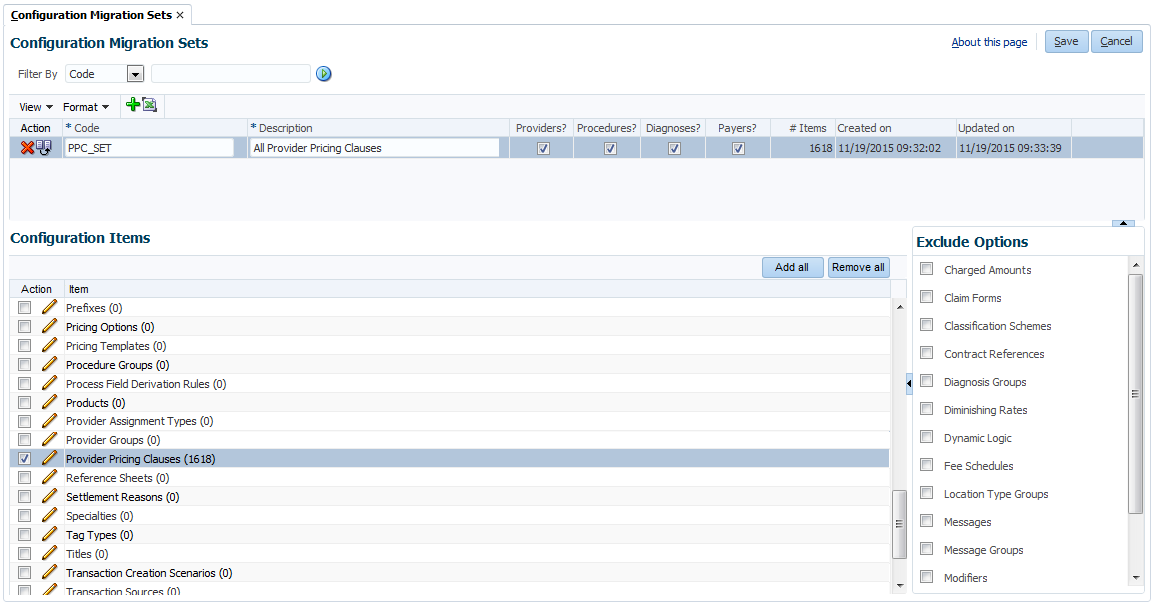Export table to Excel icon
This screenshot has height=605, width=1155.
tap(150, 105)
